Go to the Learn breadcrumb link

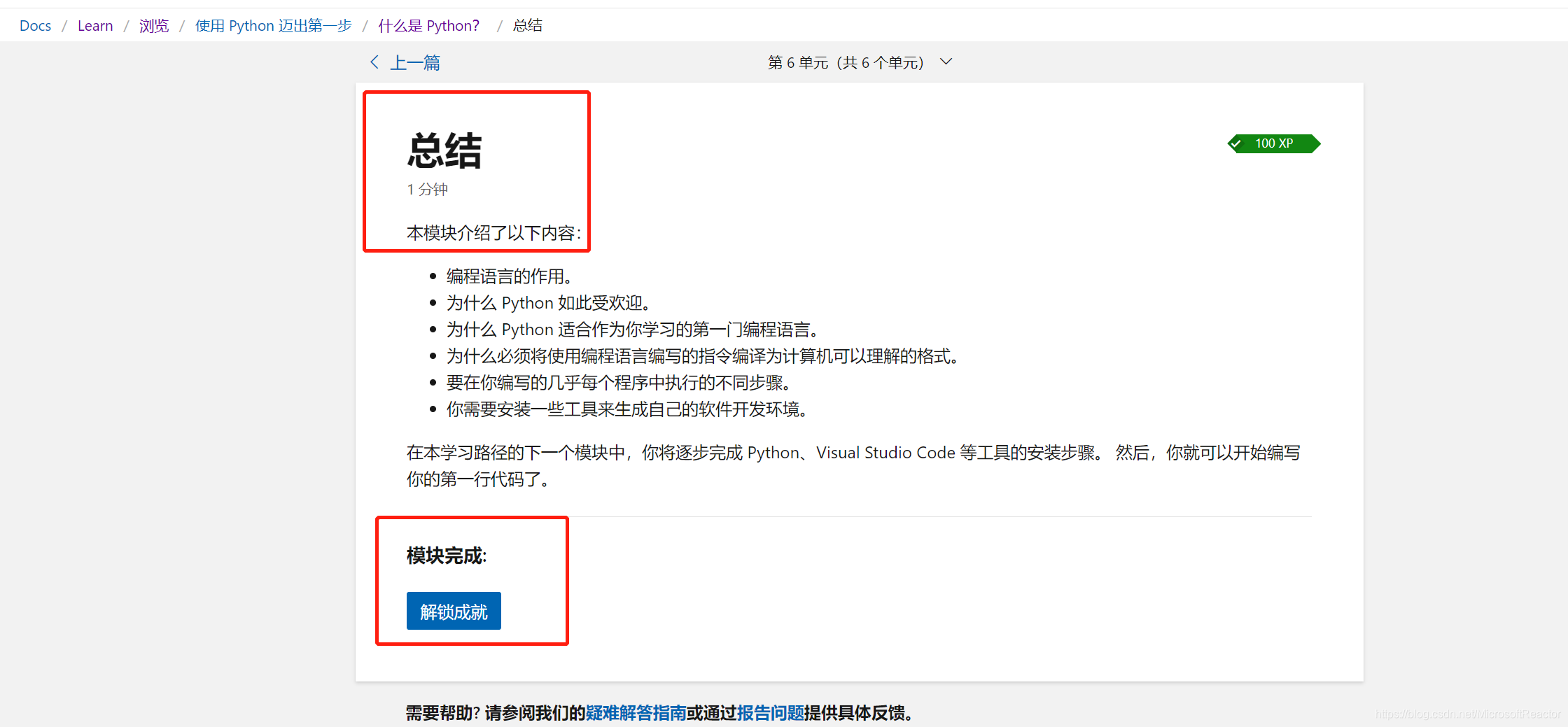point(95,26)
